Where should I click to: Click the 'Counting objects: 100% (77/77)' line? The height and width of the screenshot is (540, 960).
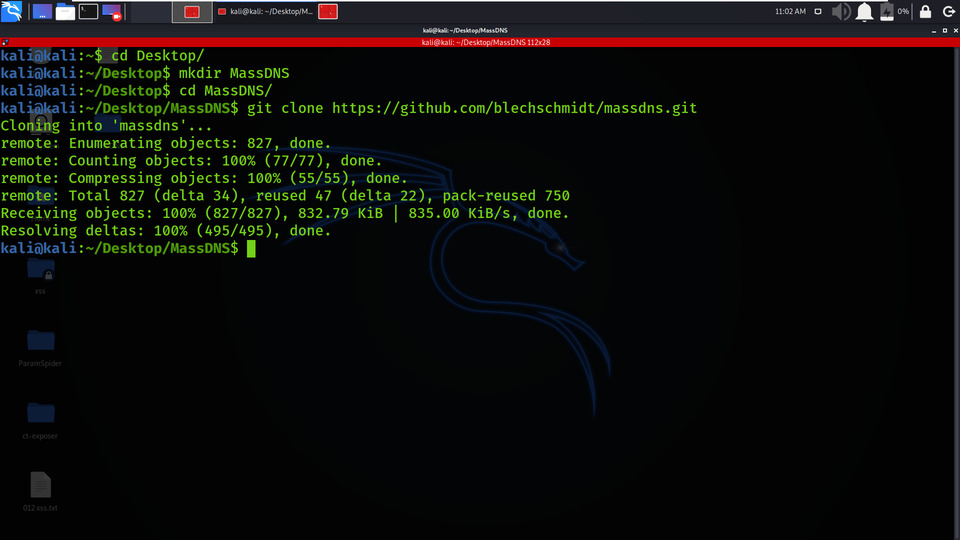click(191, 161)
